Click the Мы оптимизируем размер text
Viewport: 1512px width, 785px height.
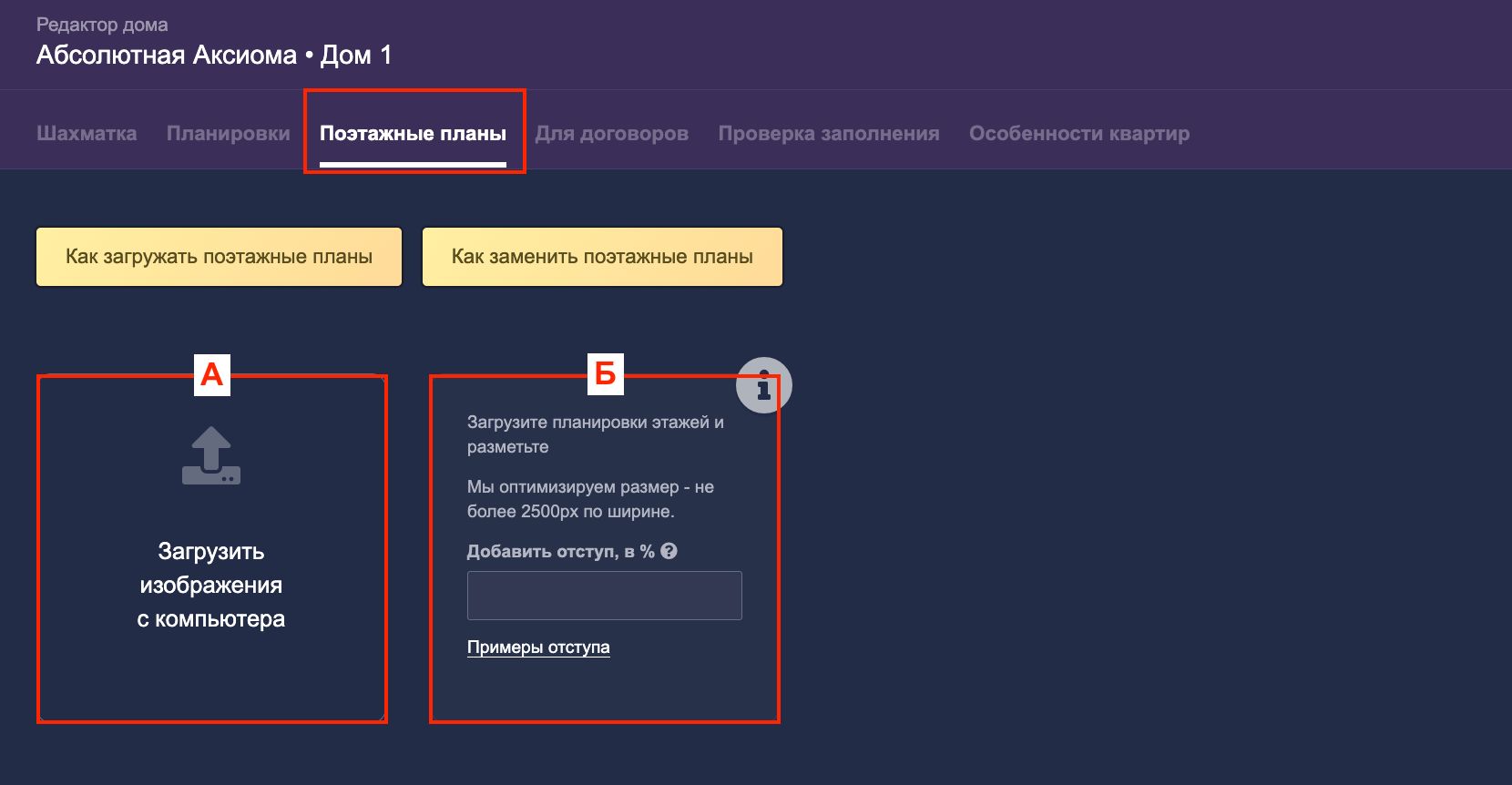[590, 499]
